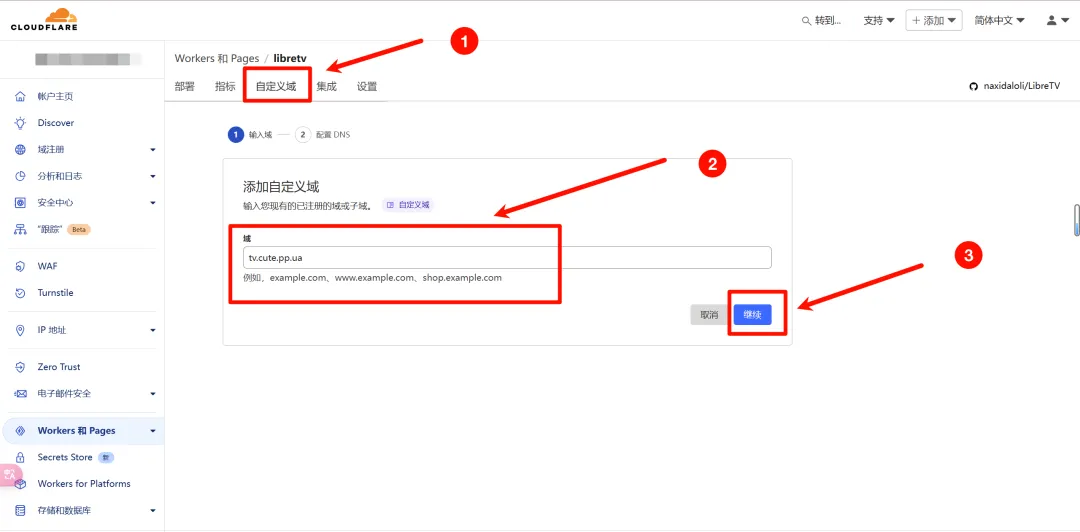Click the domain registration globe icon
Screen dimensions: 1080x532
(x=21, y=150)
